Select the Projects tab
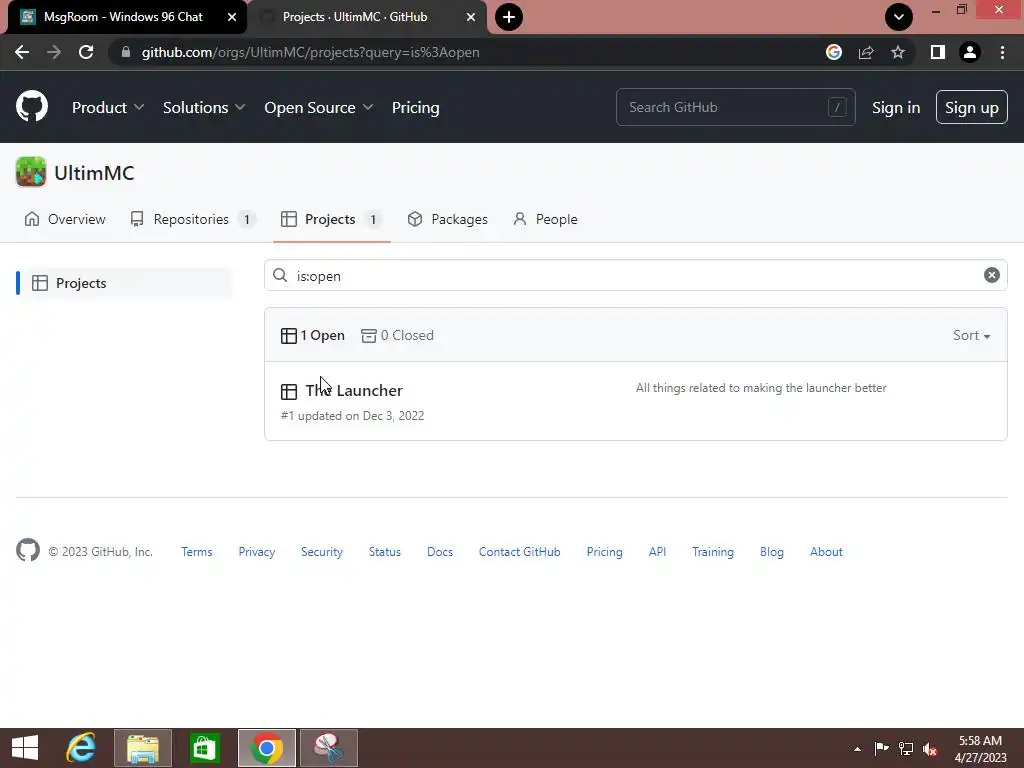 tap(330, 219)
